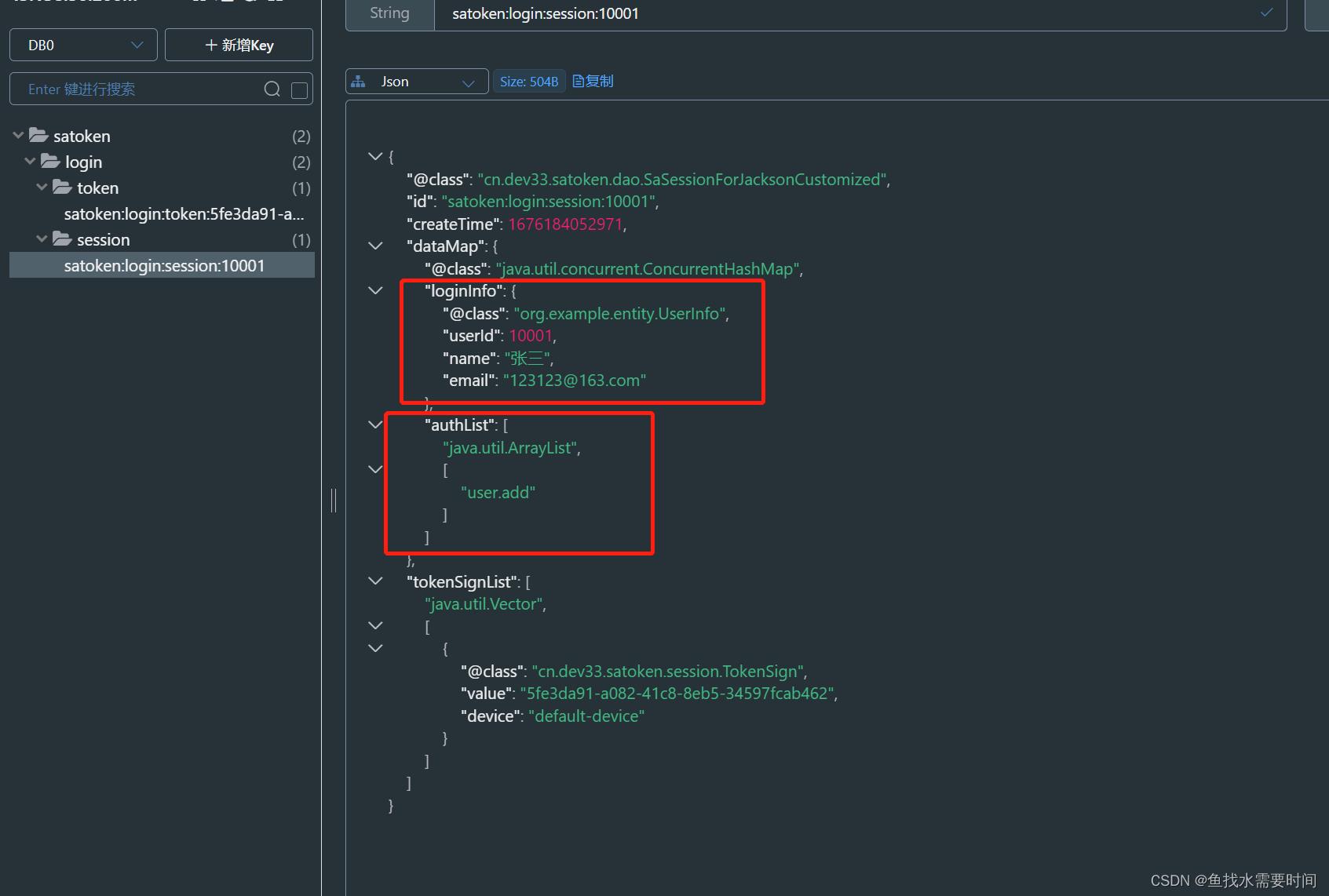Image resolution: width=1329 pixels, height=896 pixels.
Task: Collapse the inner tokenSignList array
Action: 375,626
